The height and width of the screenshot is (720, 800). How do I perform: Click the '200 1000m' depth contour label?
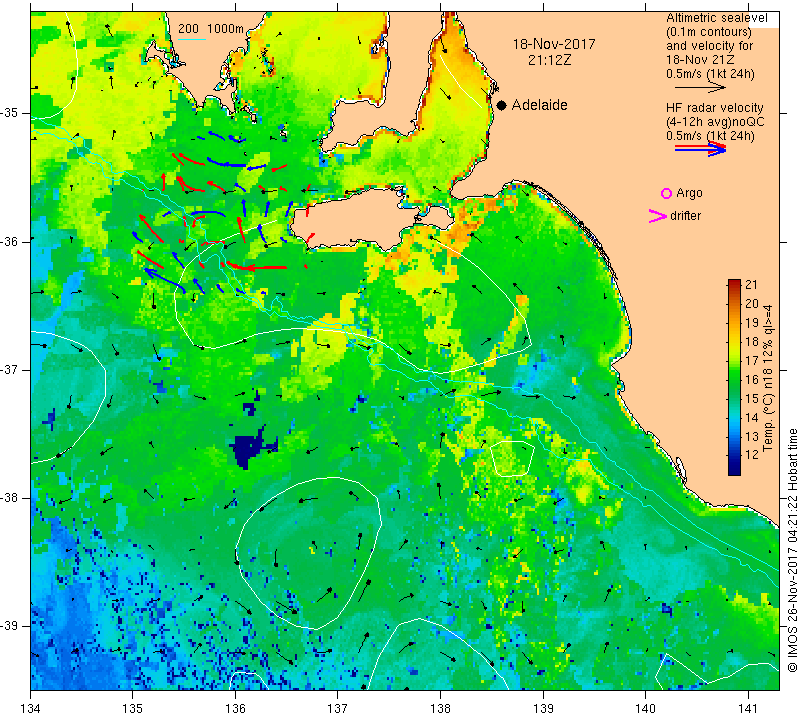(211, 29)
